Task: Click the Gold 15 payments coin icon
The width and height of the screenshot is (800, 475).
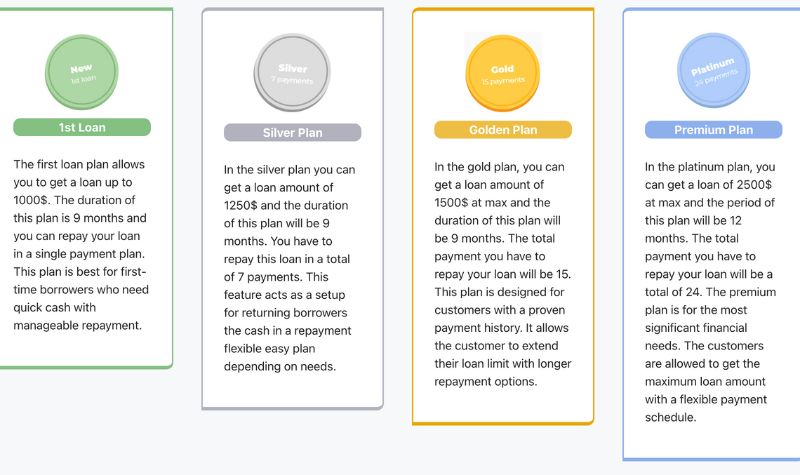Action: (x=503, y=72)
